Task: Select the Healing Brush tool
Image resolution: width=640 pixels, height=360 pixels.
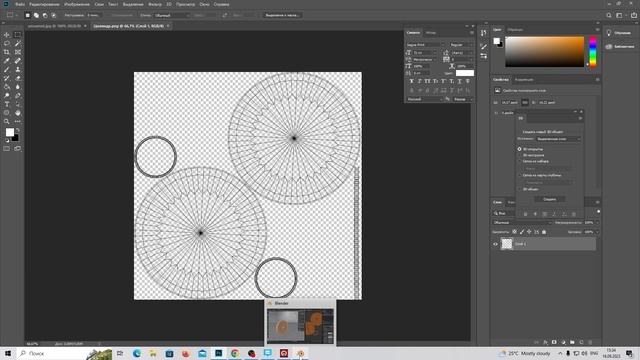Action: click(18, 61)
